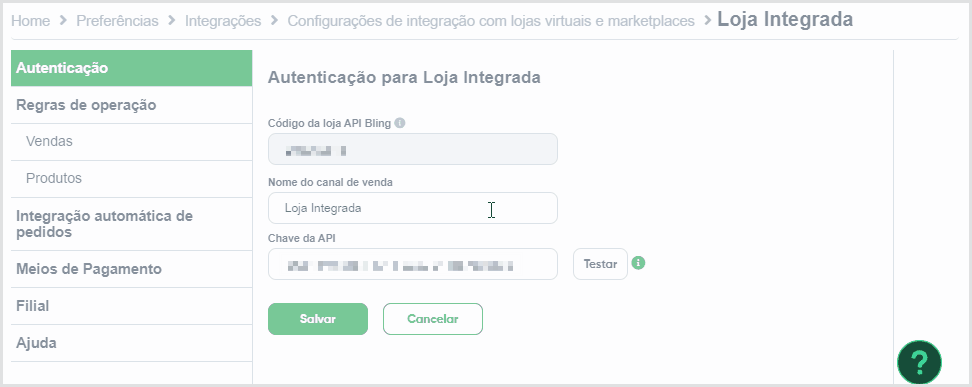Click the green info icon next to Testar

tap(638, 263)
